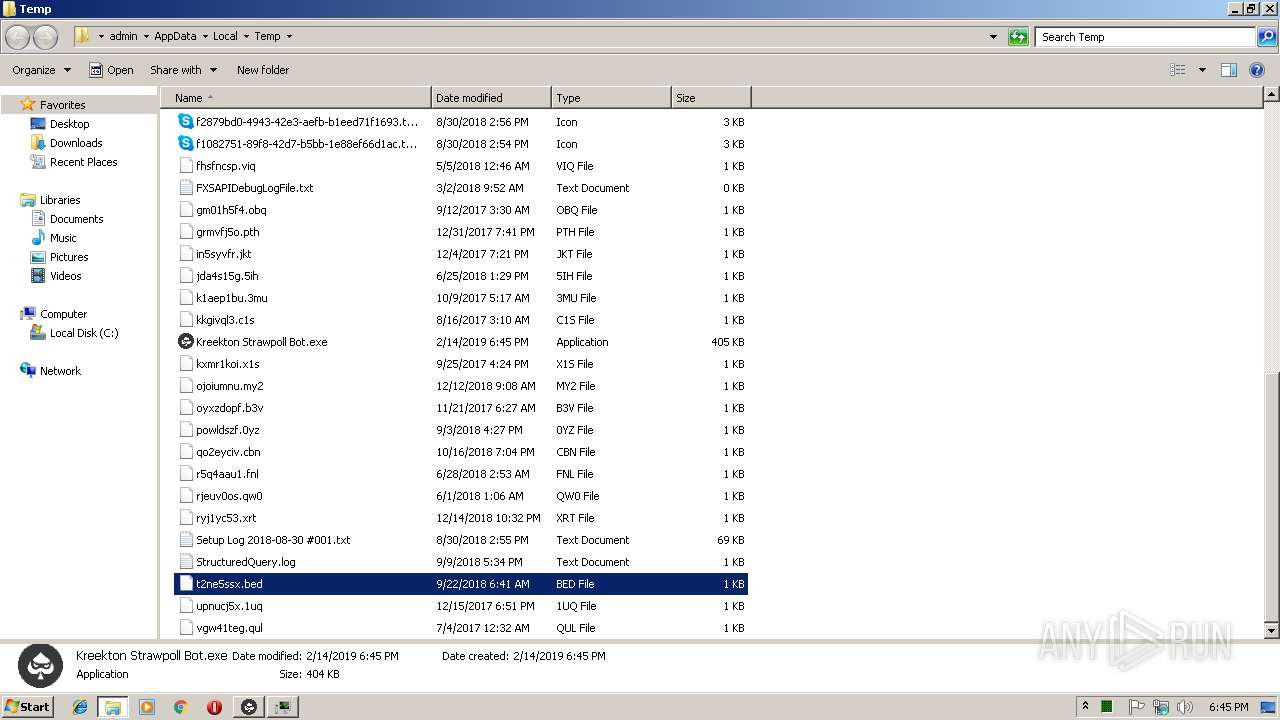1280x720 pixels.
Task: Click the vertical scrollbar up arrow
Action: pos(1271,95)
